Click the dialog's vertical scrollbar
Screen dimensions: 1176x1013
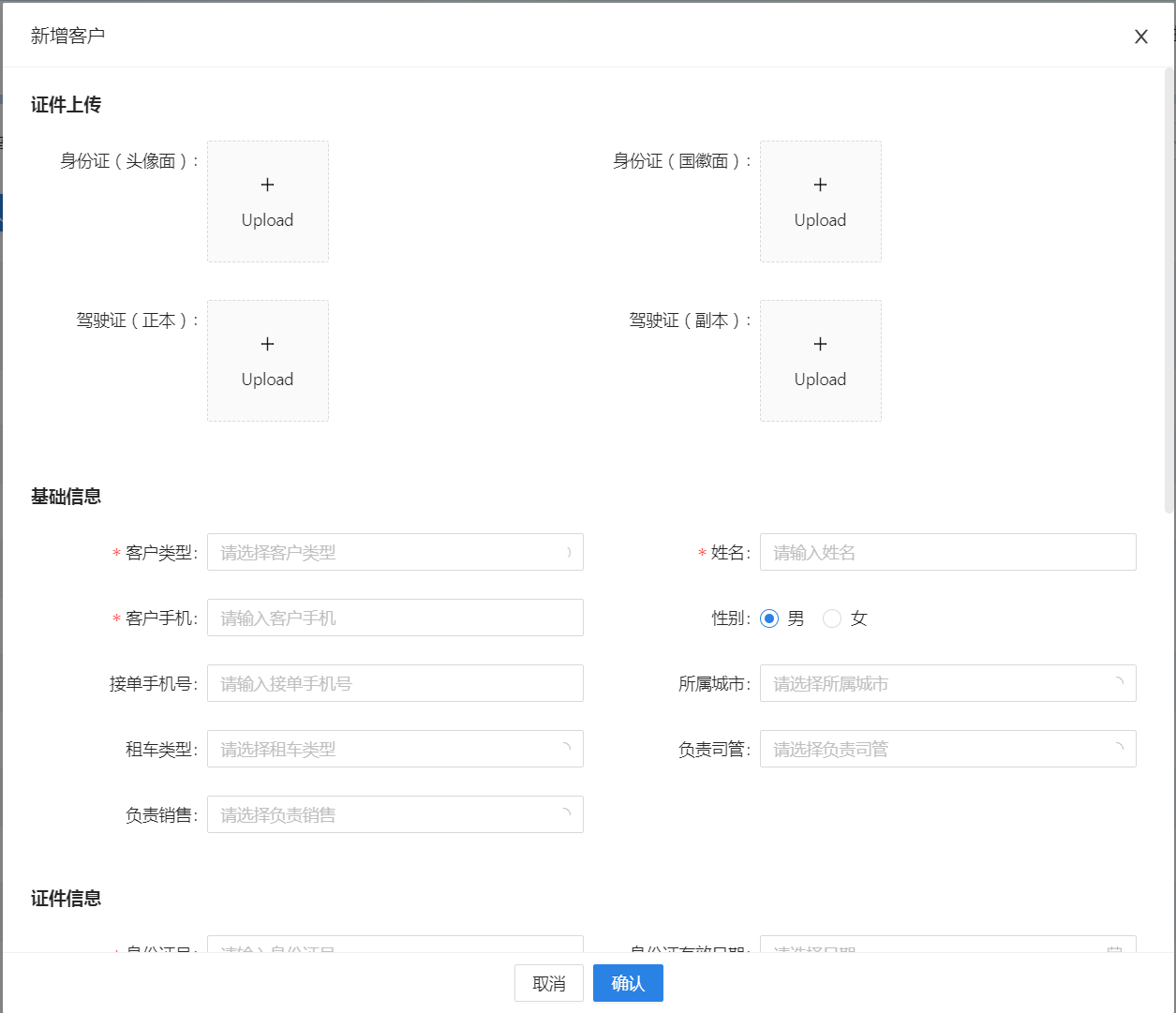tap(1169, 290)
